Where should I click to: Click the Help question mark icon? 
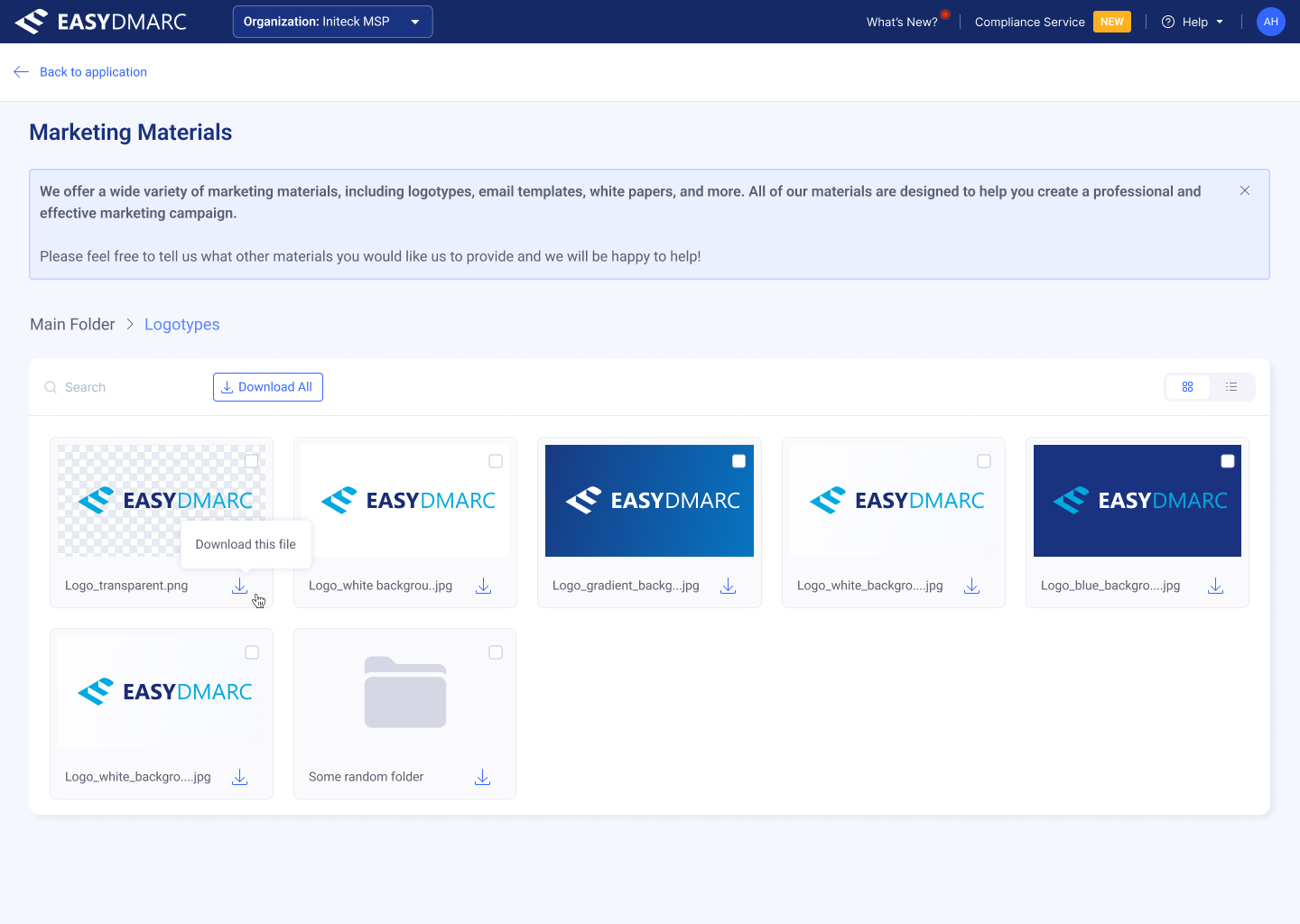point(1168,22)
